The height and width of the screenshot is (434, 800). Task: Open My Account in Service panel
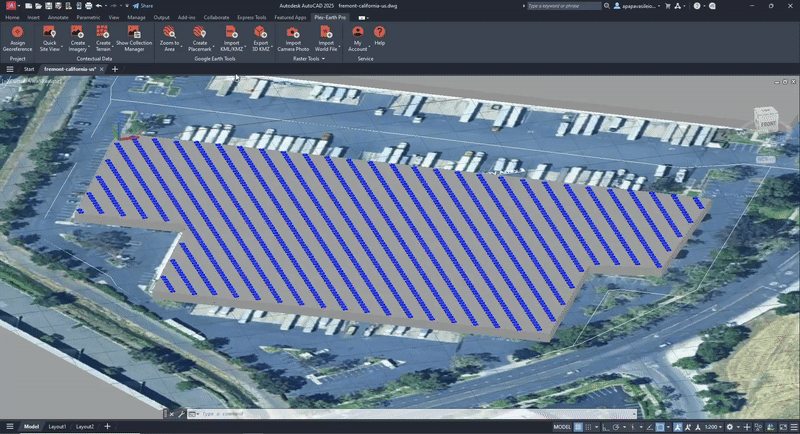point(358,38)
